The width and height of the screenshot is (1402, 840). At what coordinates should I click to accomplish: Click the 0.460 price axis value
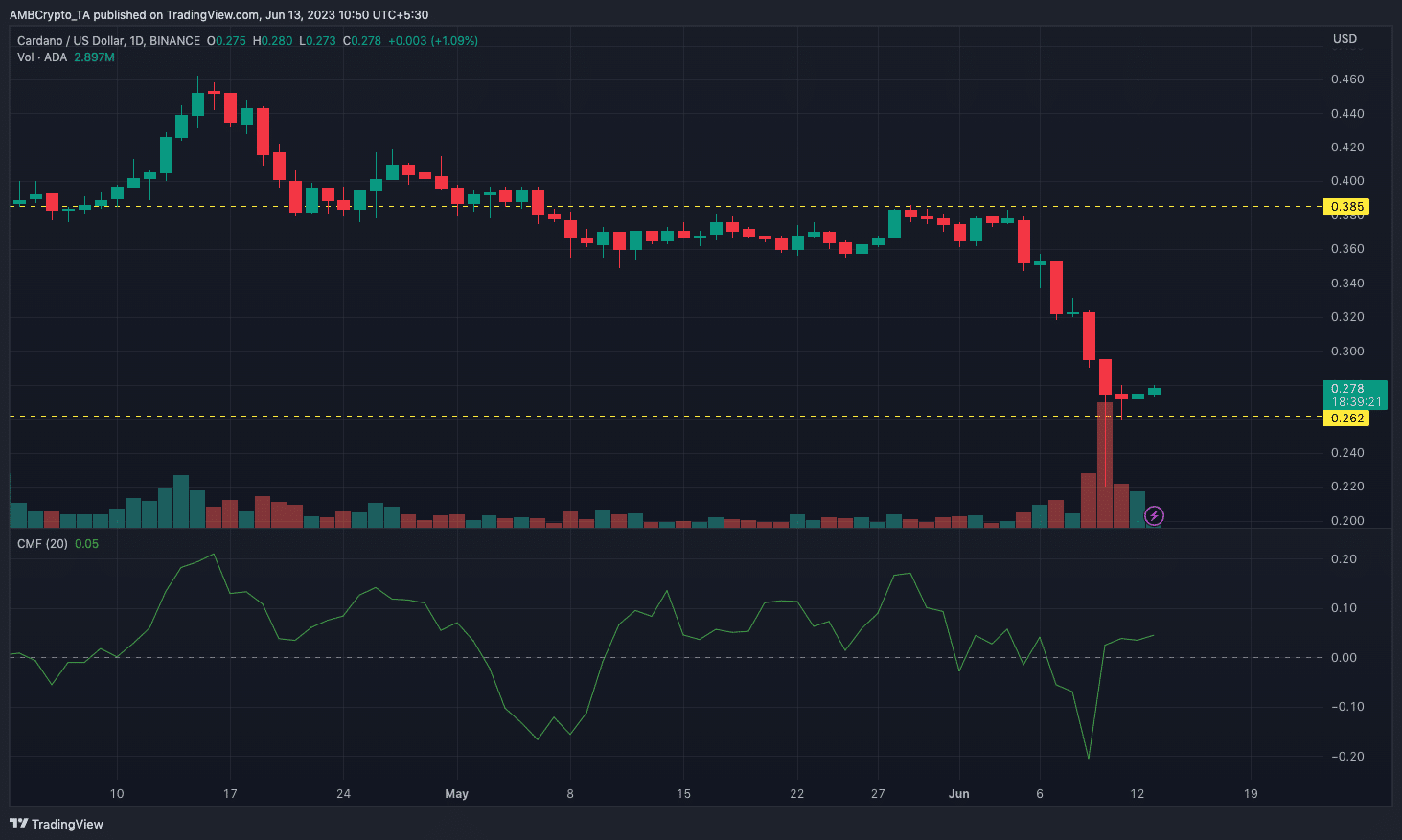[x=1346, y=79]
